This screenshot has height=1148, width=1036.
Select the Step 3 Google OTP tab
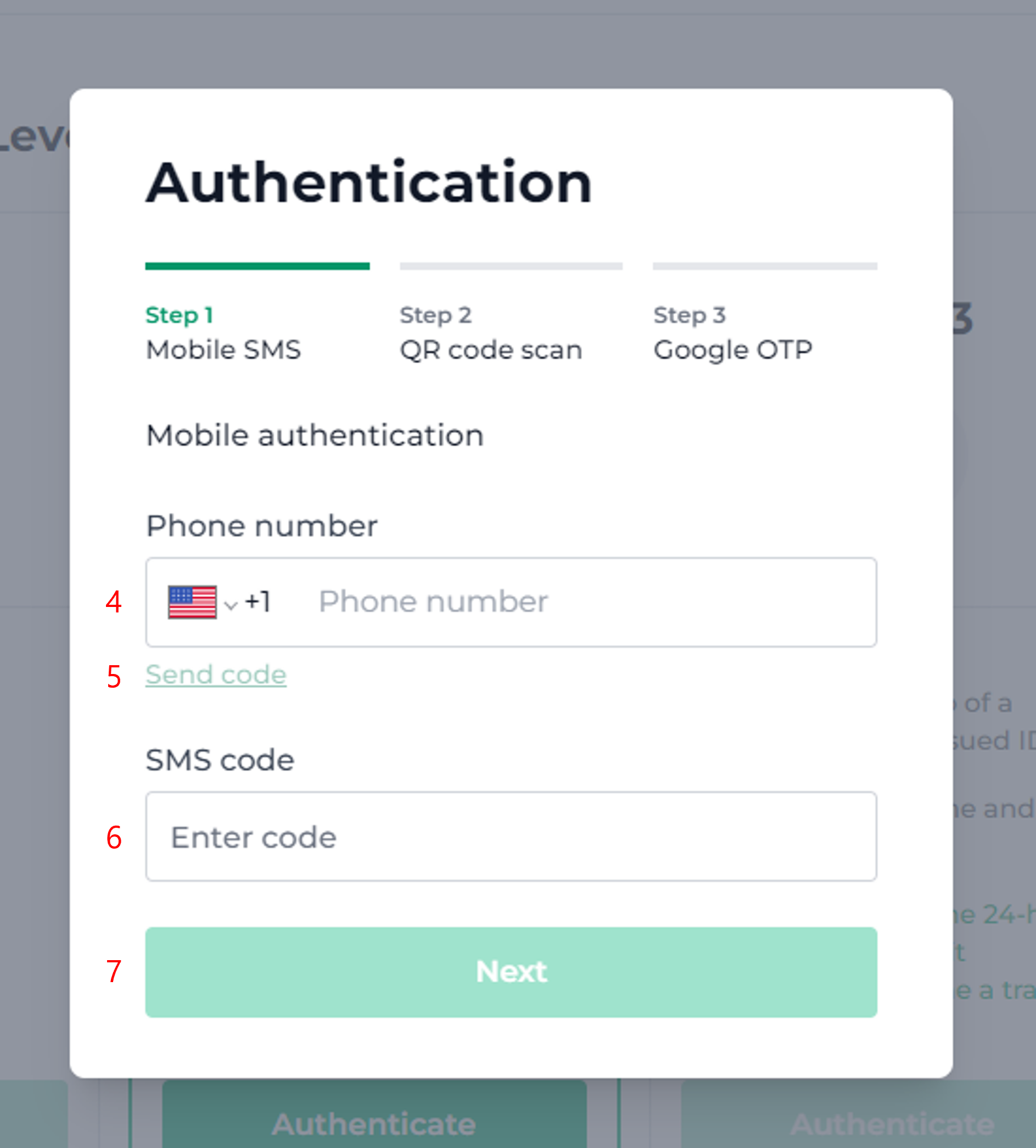[x=732, y=332]
